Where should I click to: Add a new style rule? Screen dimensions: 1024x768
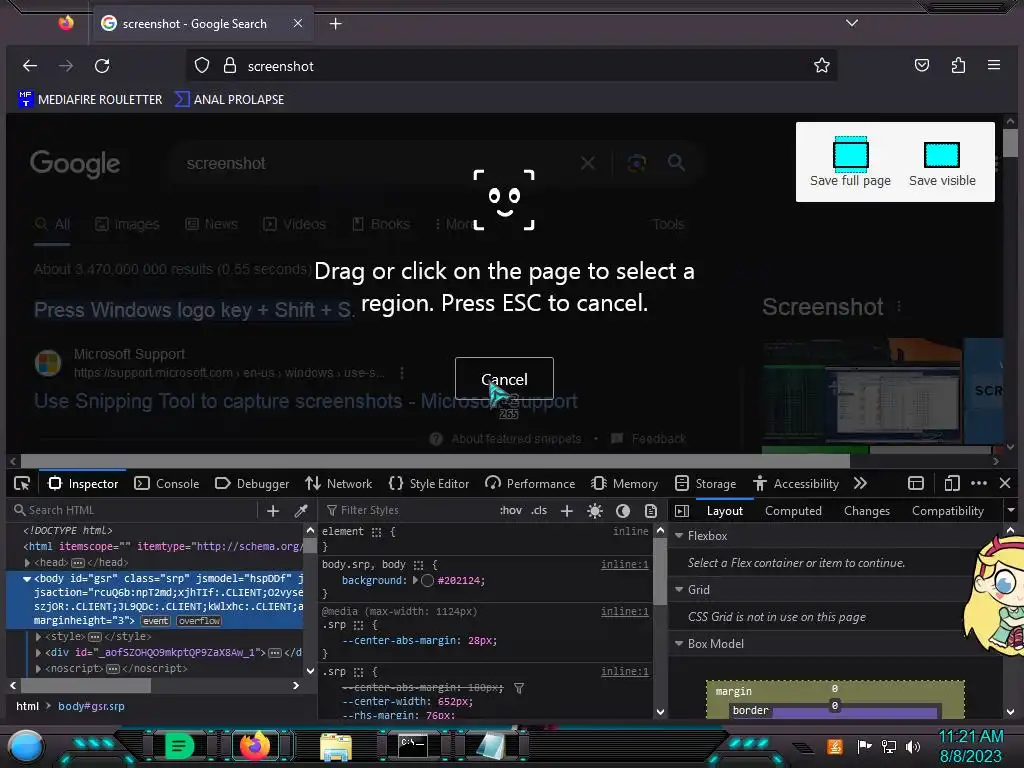click(566, 511)
